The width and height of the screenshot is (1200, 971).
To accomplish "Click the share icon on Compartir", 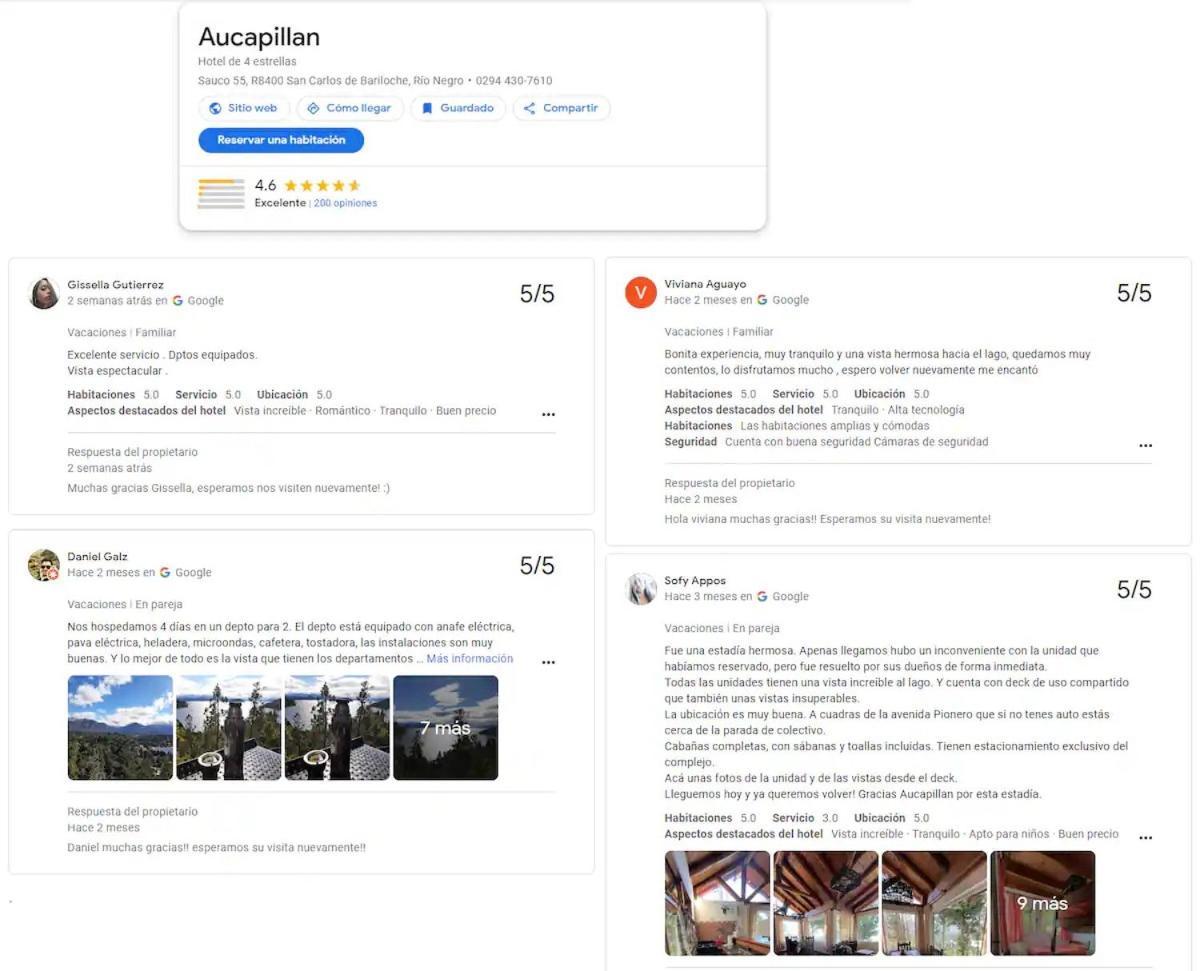I will 530,109.
